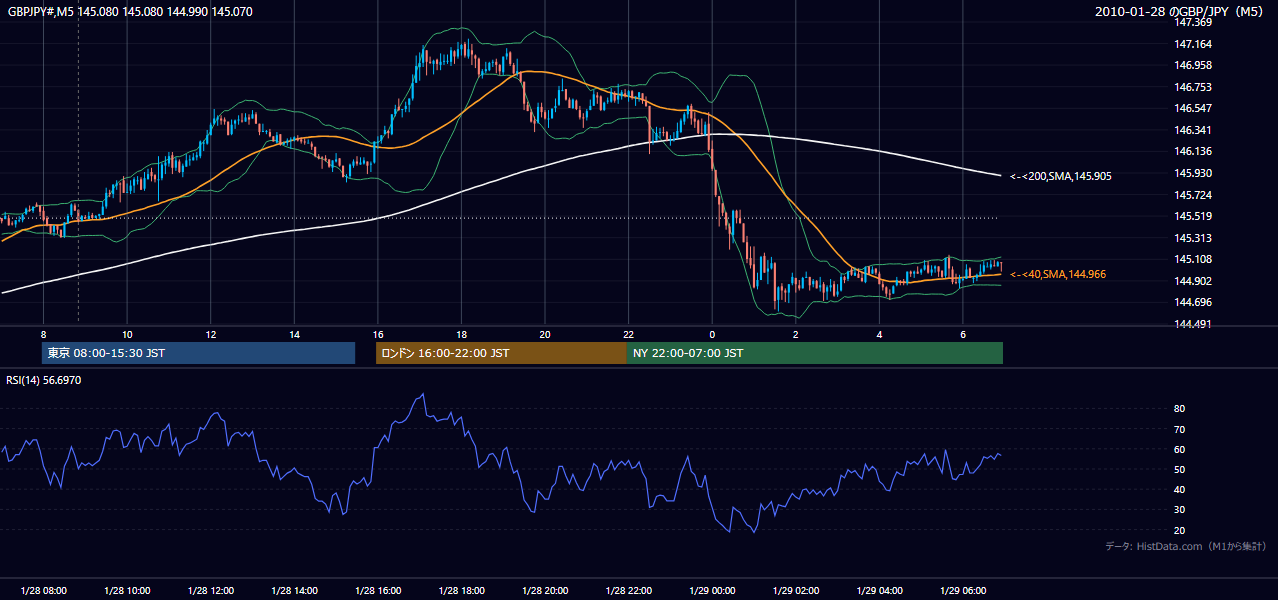Click the 1/28 22:00 timestamp label
The width and height of the screenshot is (1278, 600).
coord(628,590)
